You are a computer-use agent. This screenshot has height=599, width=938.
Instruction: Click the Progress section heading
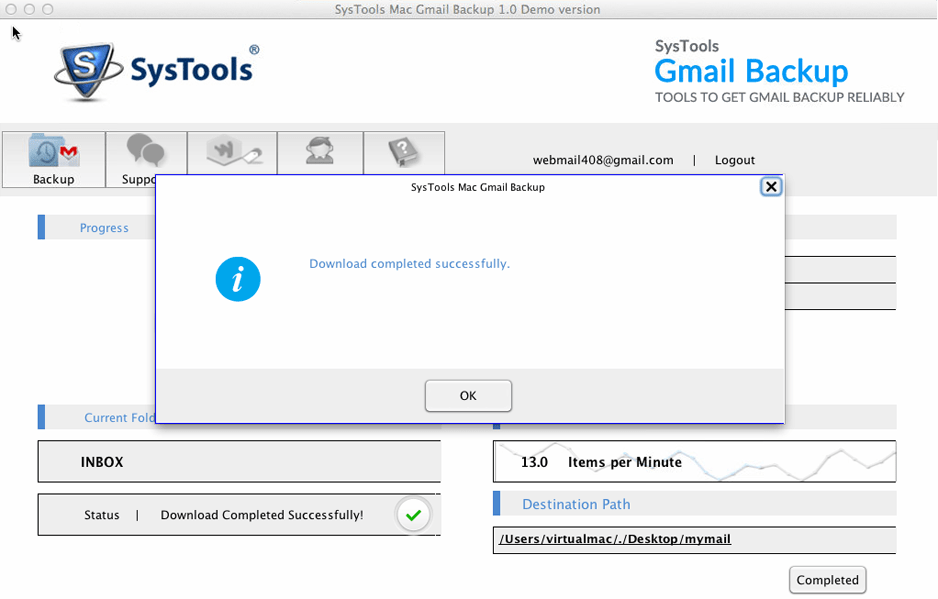coord(104,228)
